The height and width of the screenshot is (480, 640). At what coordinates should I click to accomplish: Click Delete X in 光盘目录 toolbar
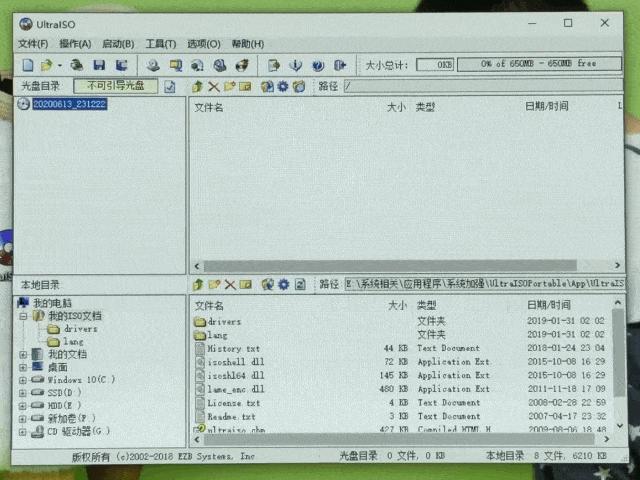213,87
